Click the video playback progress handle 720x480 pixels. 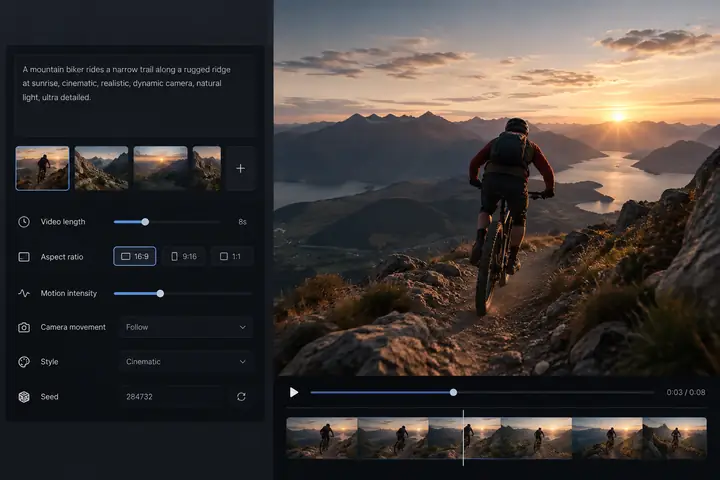[453, 392]
